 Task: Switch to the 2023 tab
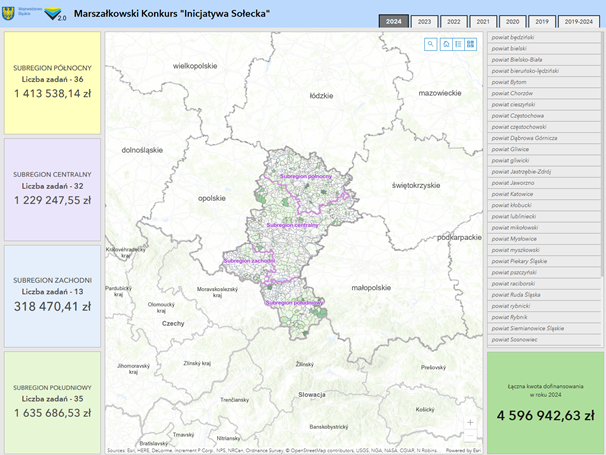[x=424, y=21]
